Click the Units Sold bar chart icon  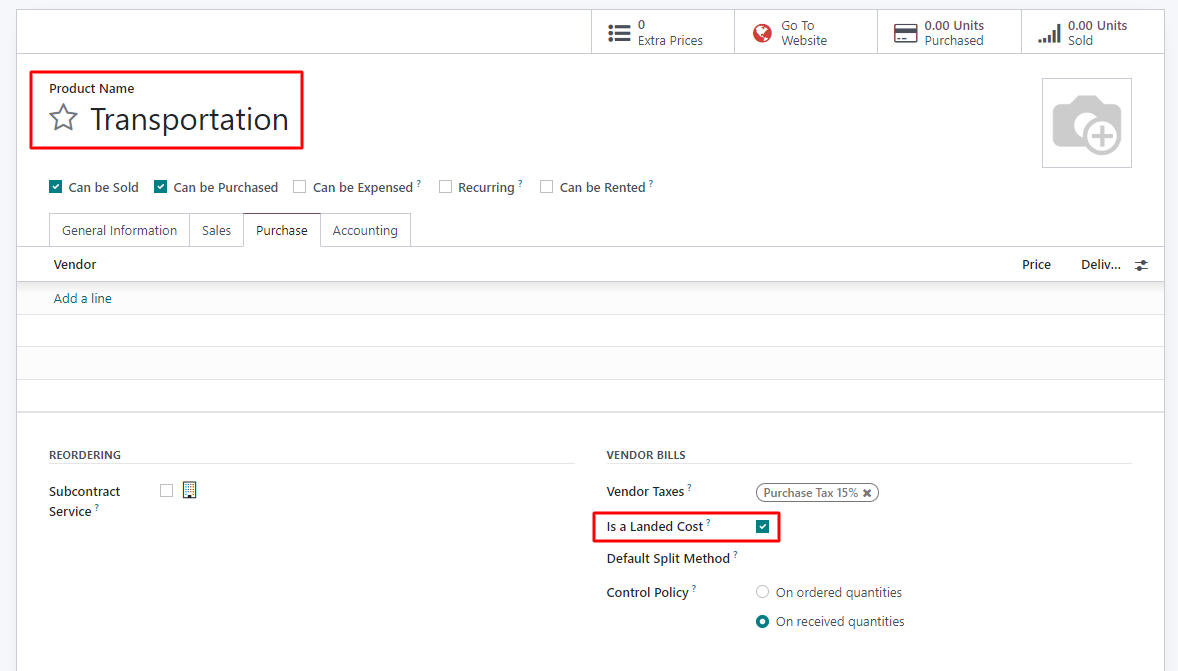(x=1050, y=33)
